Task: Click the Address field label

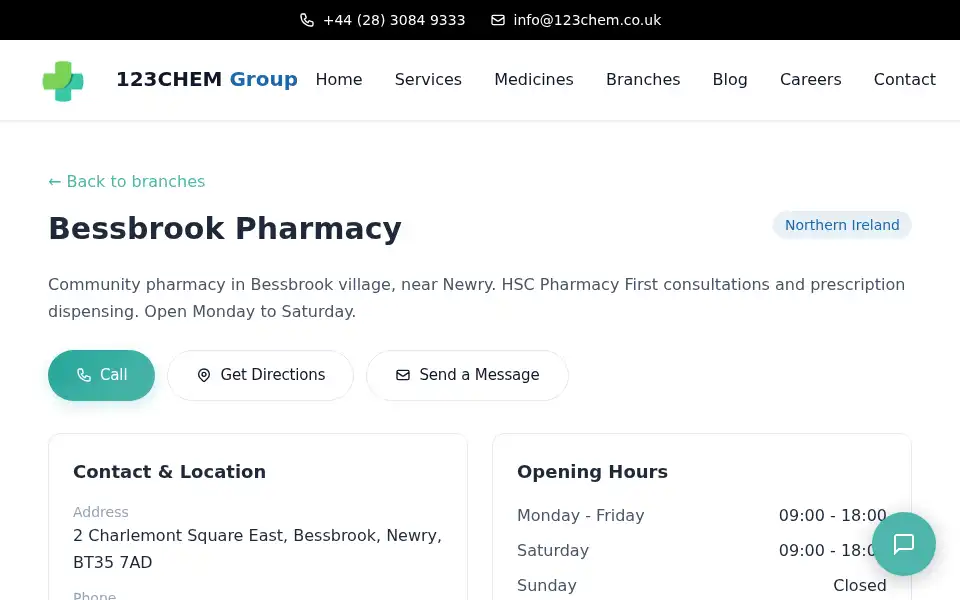Action: pyautogui.click(x=101, y=512)
